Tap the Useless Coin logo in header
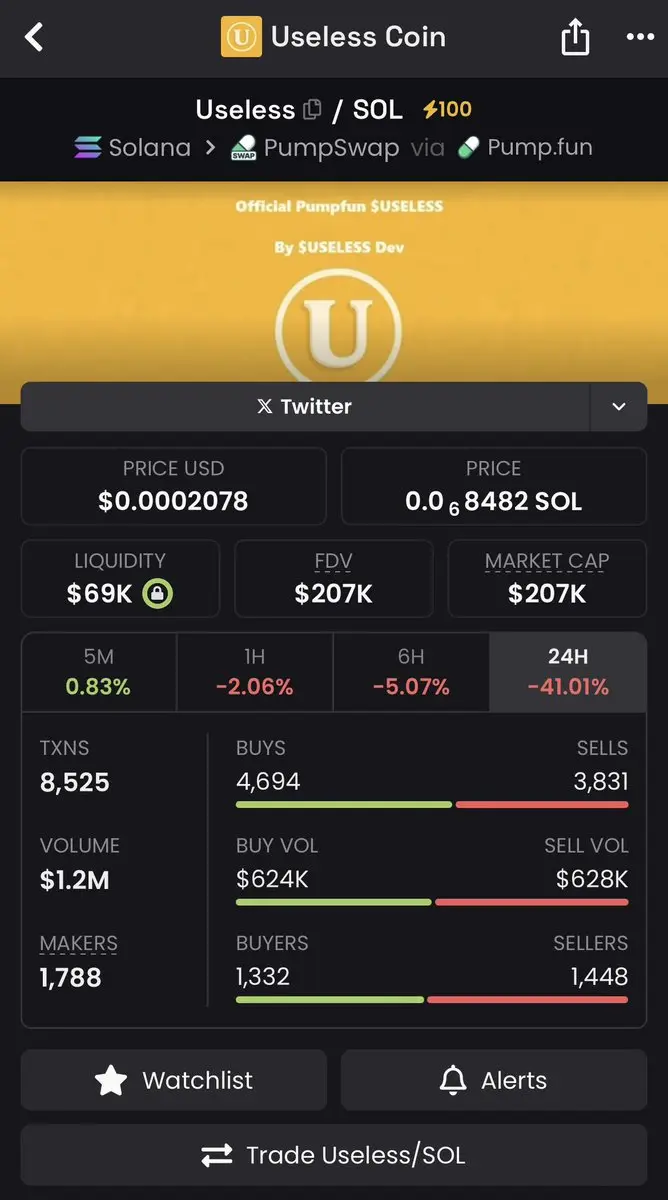Viewport: 668px width, 1200px height. point(241,37)
